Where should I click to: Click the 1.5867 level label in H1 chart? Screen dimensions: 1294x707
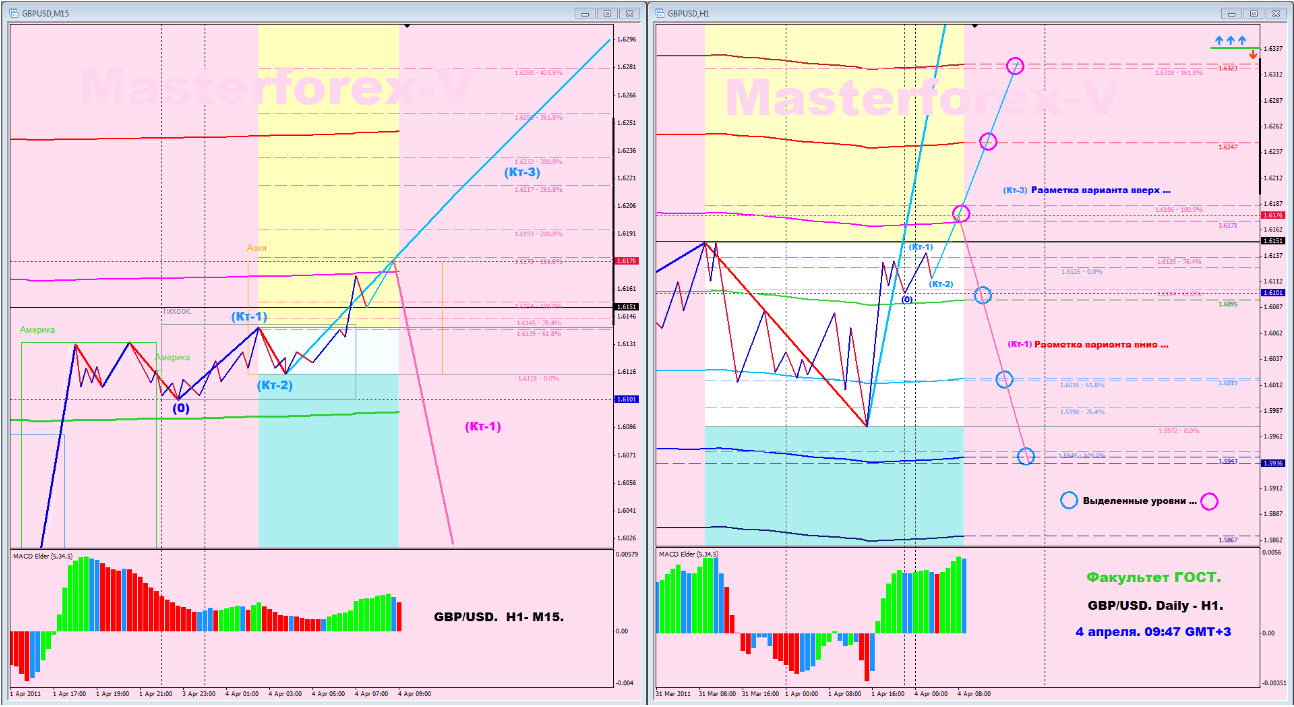[x=1228, y=540]
